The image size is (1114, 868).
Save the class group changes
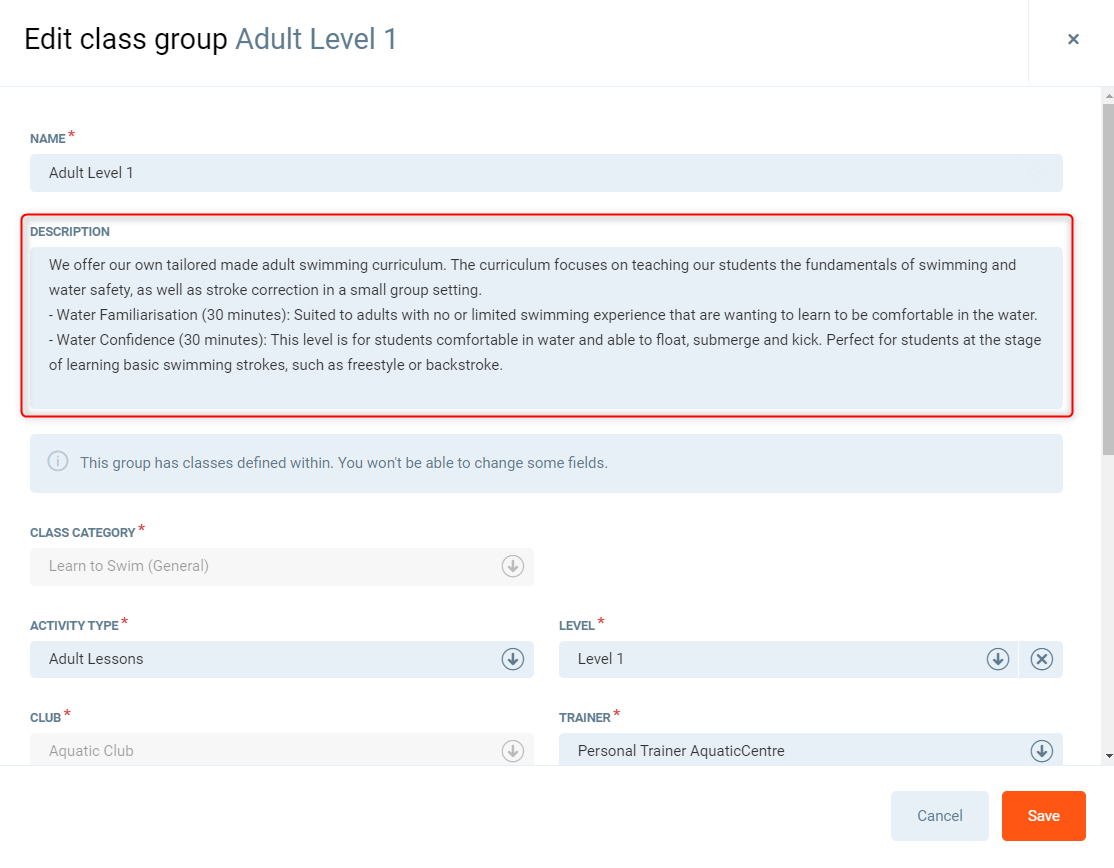click(x=1043, y=816)
